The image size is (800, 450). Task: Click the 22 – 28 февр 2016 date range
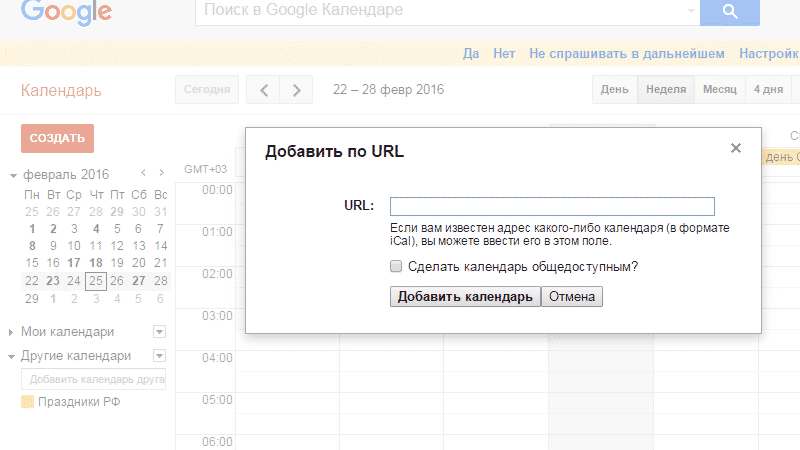coord(388,90)
